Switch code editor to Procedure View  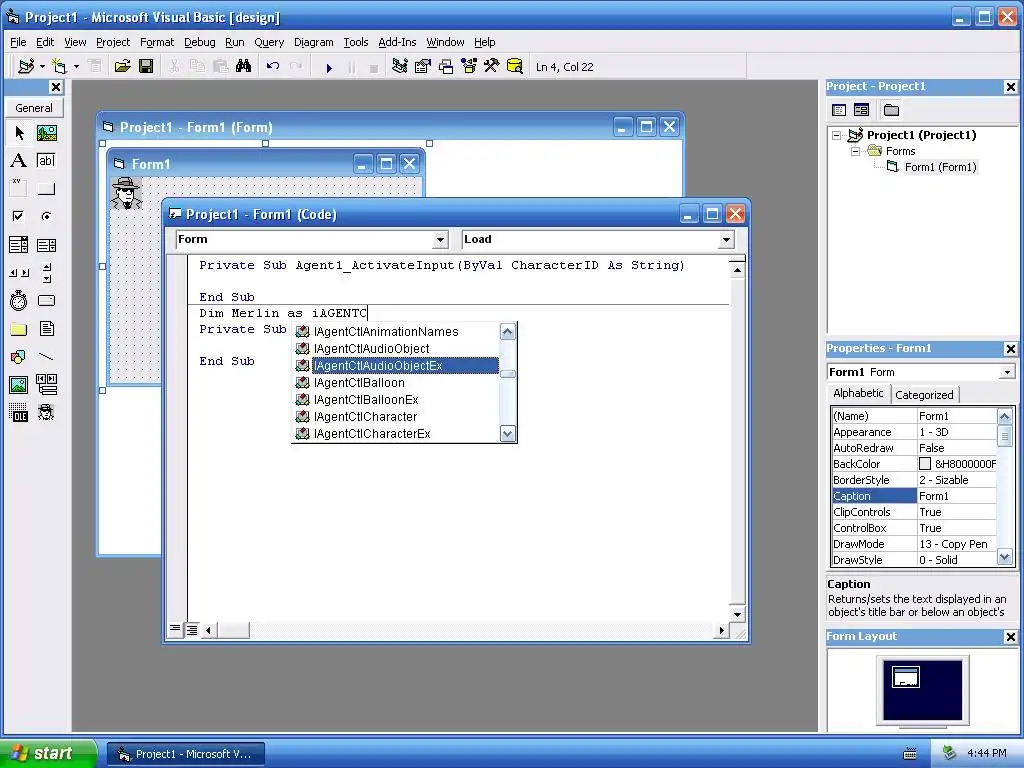click(175, 629)
